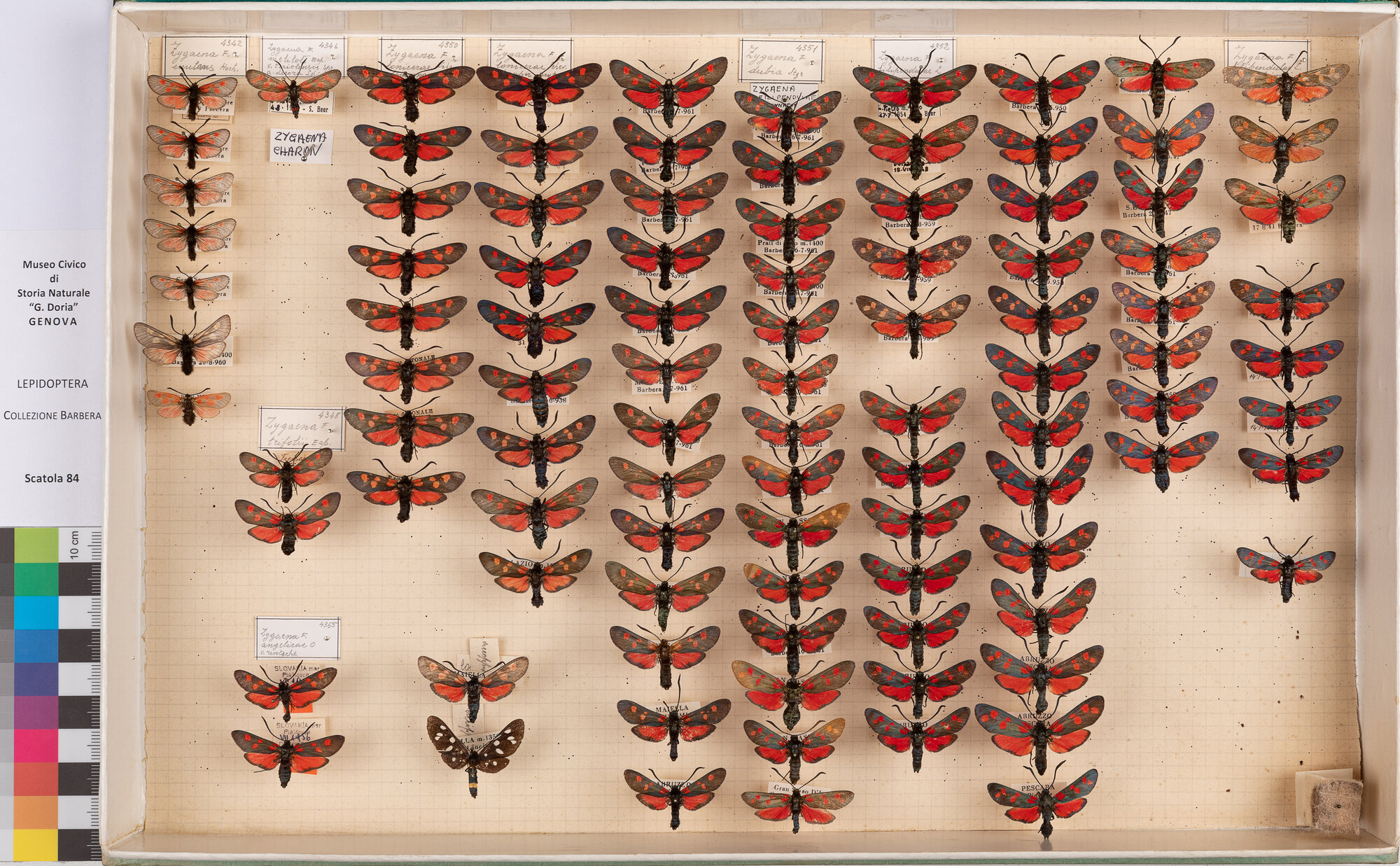Click the 10 cm ruler label
This screenshot has width=1400, height=866.
(74, 545)
